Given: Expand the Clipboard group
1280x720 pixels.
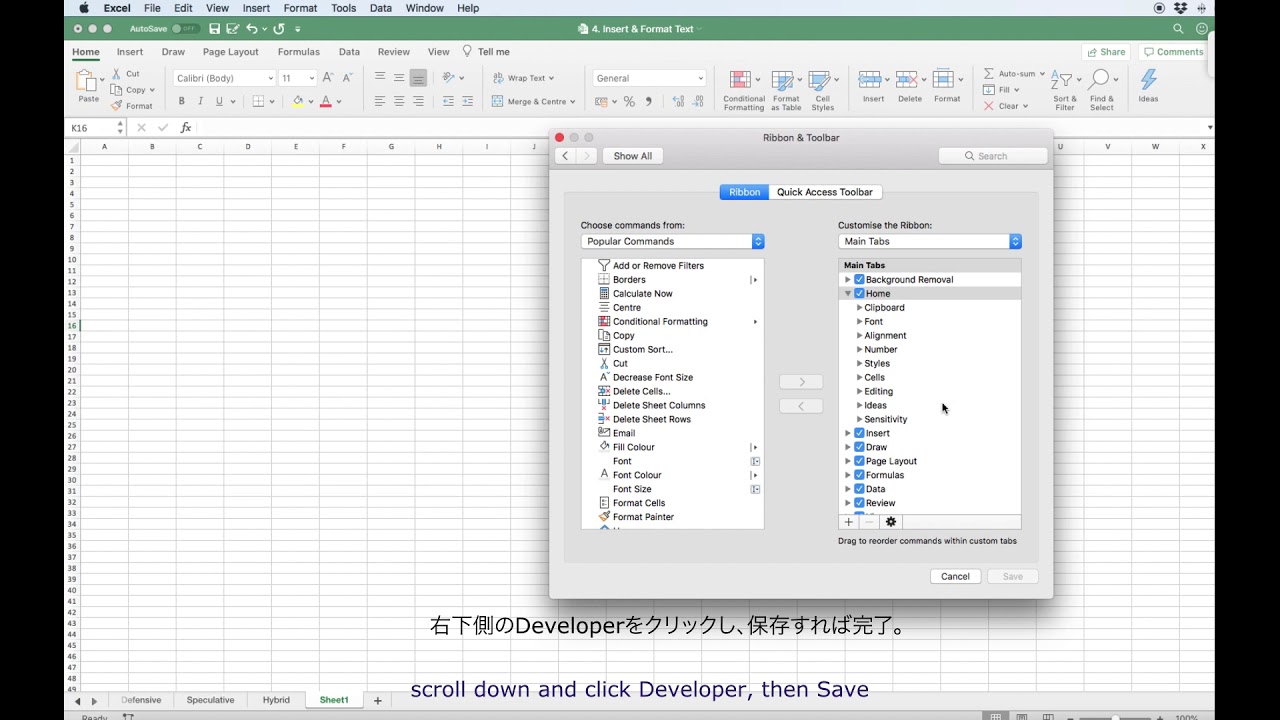Looking at the screenshot, I should tap(860, 308).
